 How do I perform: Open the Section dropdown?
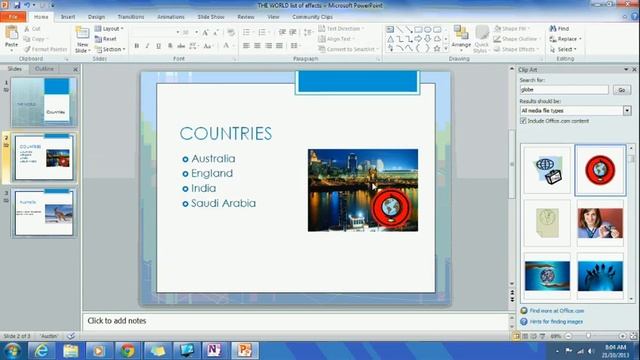[110, 49]
